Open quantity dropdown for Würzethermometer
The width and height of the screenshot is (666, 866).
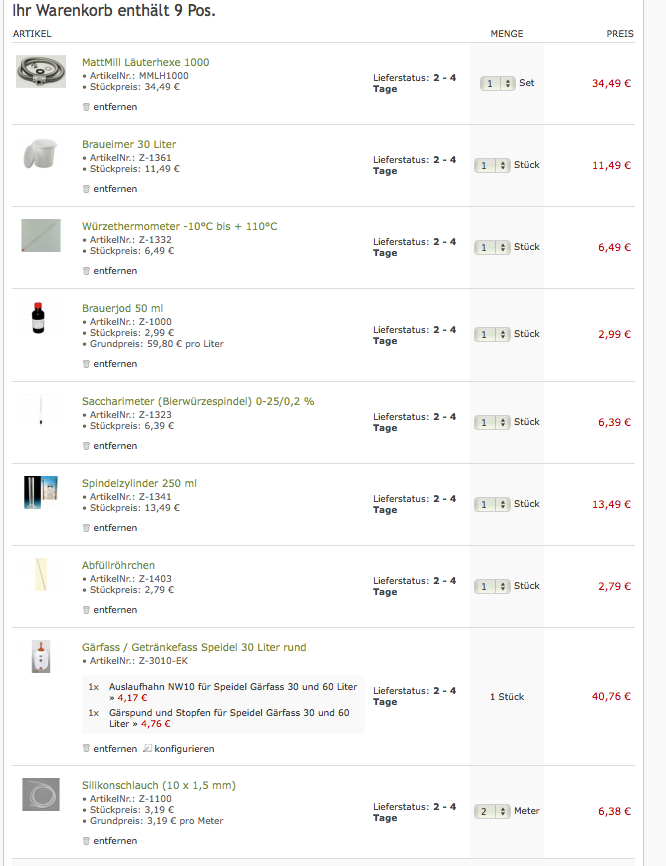pos(493,247)
